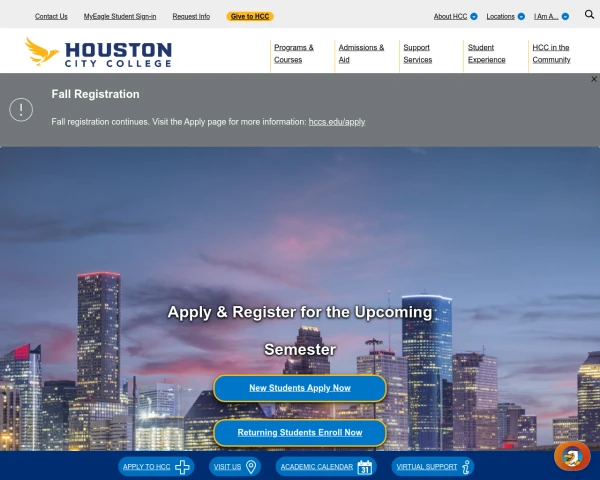Viewport: 600px width, 480px height.
Task: Click Returning Students Enroll Now button
Action: pyautogui.click(x=300, y=433)
